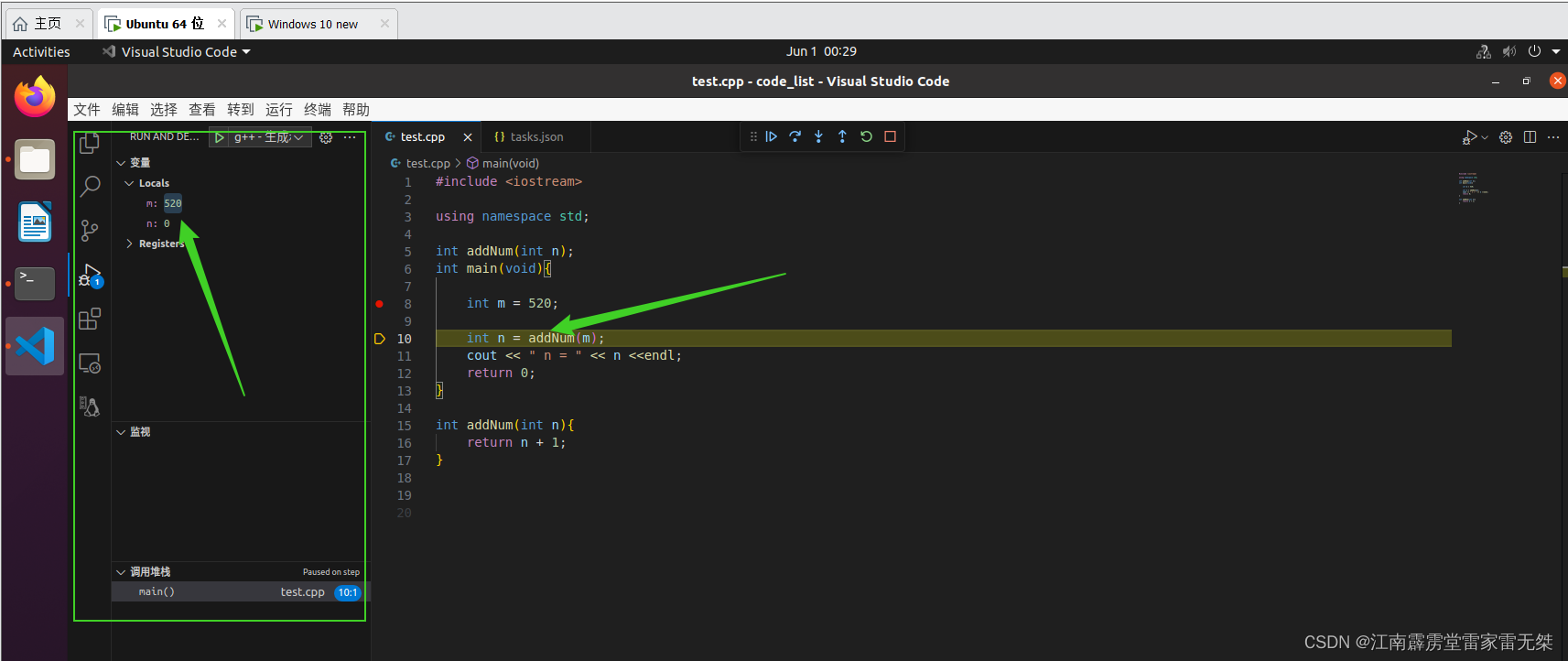
Task: Collapse the 调用堆栈 call stack section
Action: coord(121,572)
